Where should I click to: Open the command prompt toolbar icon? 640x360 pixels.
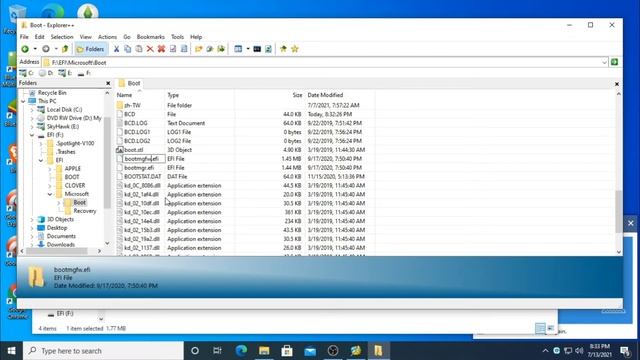click(257, 49)
